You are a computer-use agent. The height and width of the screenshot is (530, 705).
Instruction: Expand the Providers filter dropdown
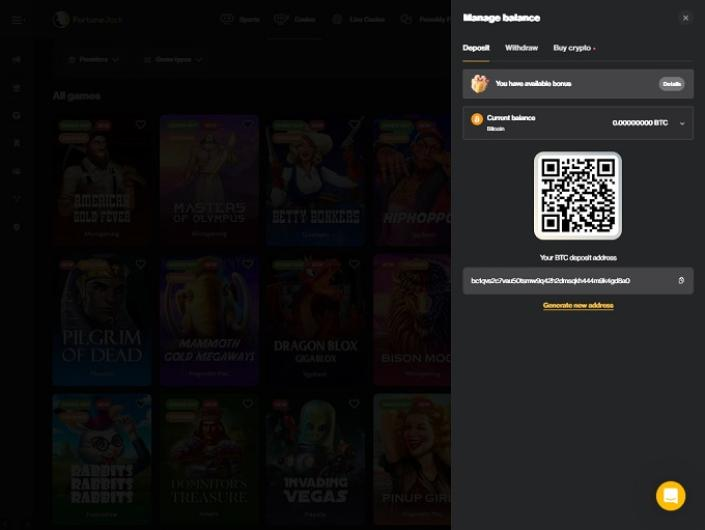[x=93, y=60]
